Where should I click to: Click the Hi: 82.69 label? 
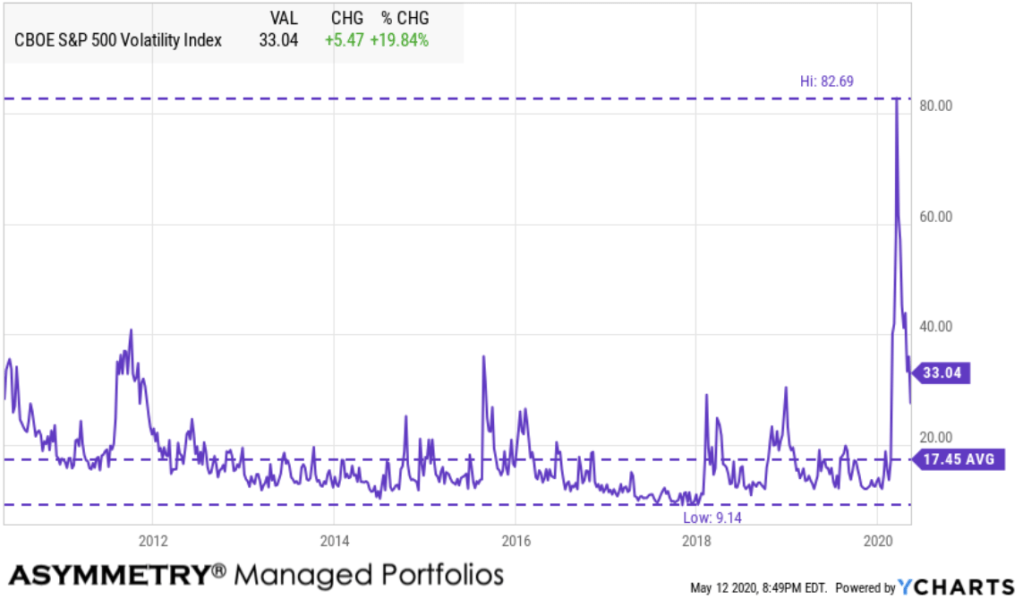[827, 81]
